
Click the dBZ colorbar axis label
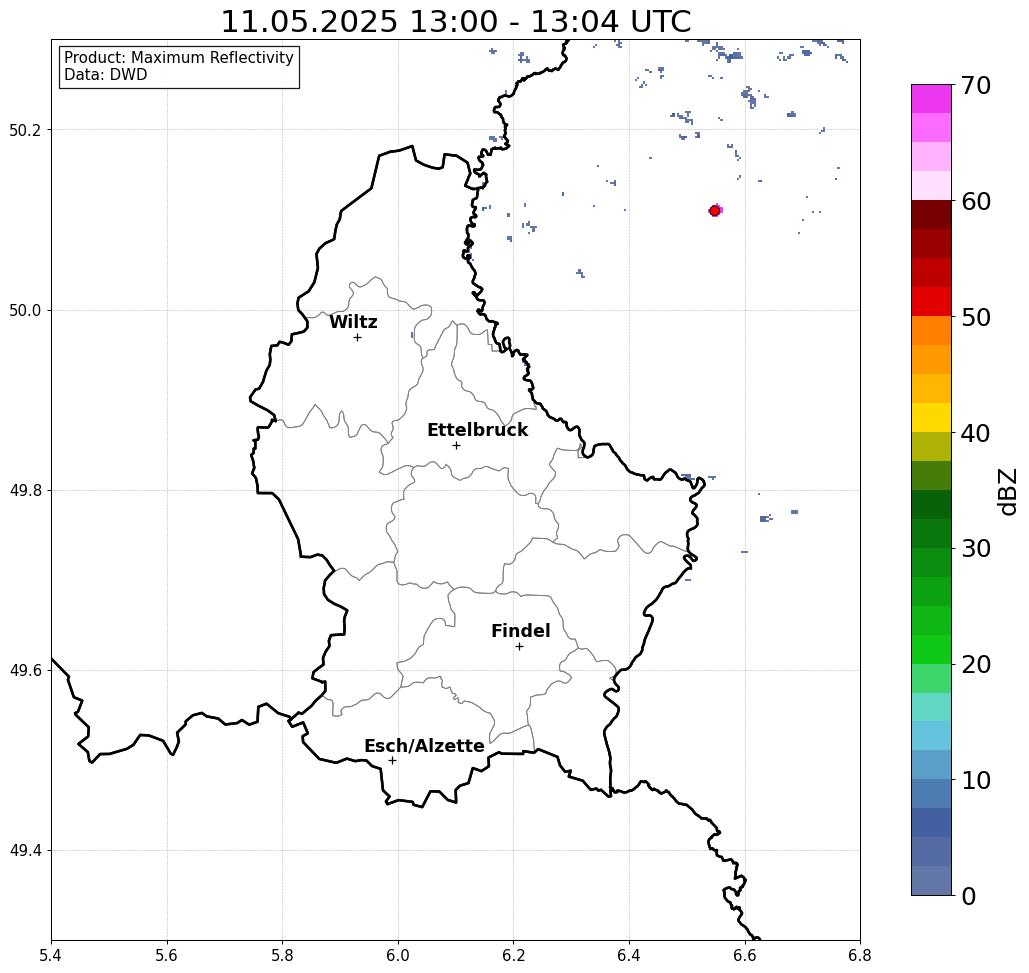pyautogui.click(x=1007, y=491)
